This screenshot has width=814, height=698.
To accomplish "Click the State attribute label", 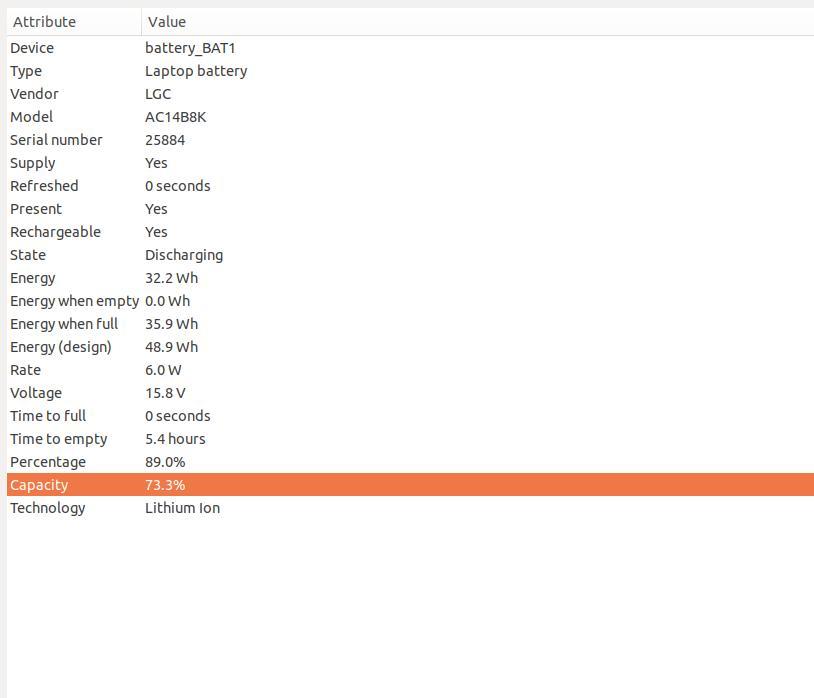I will pos(28,255).
